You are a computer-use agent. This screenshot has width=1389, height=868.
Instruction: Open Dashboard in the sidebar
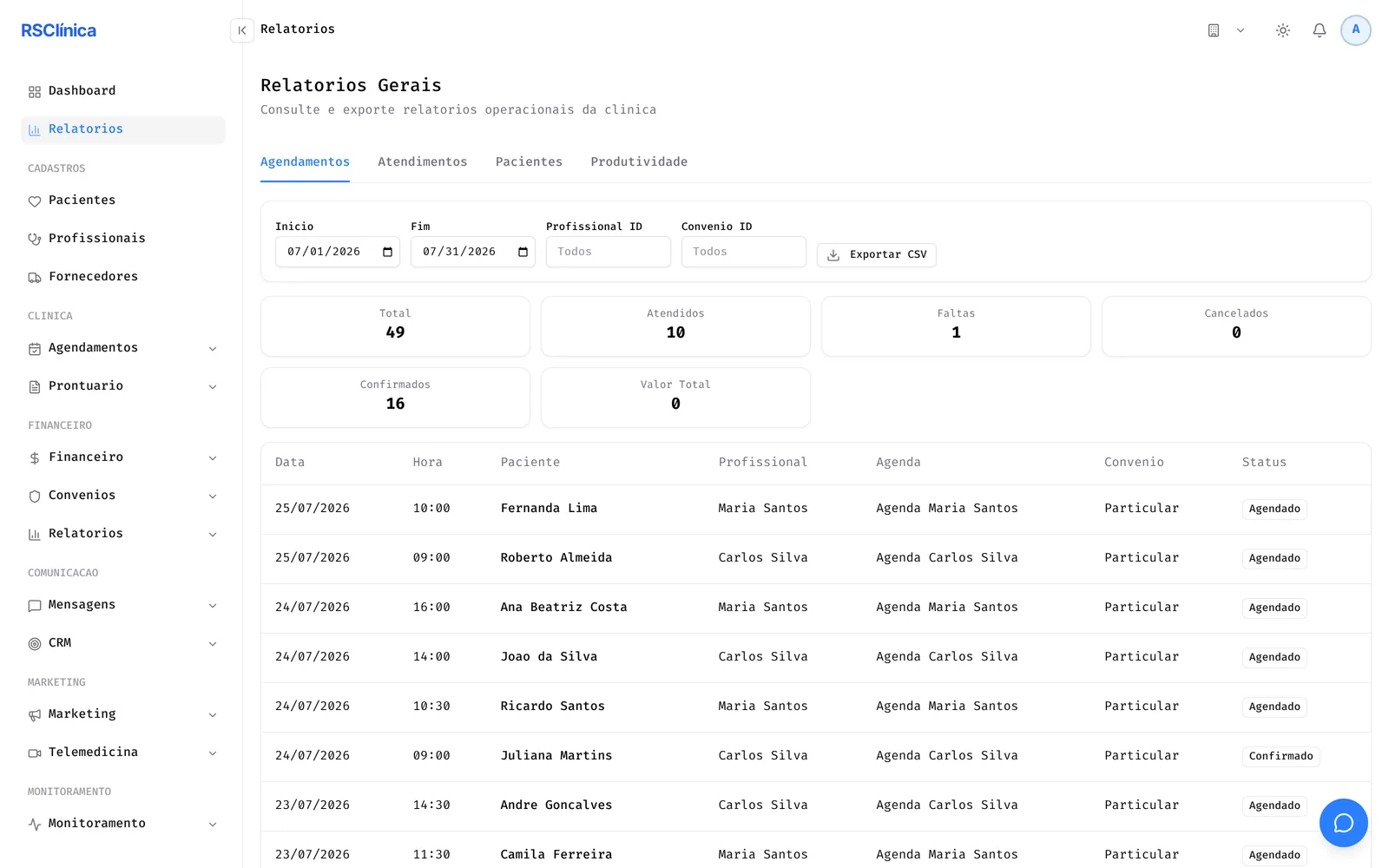[x=123, y=91]
